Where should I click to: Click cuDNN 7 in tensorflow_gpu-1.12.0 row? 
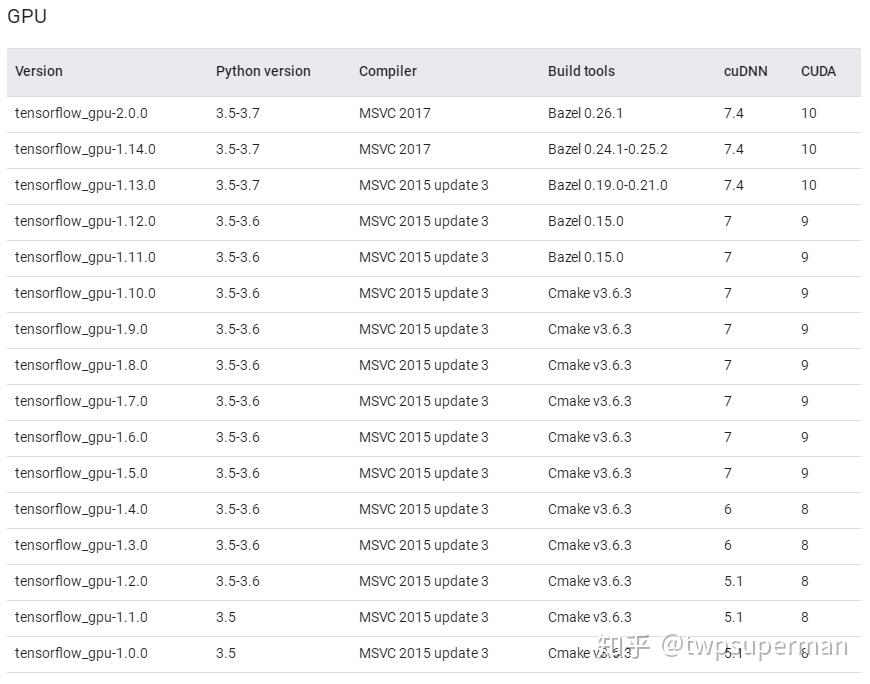(x=727, y=221)
